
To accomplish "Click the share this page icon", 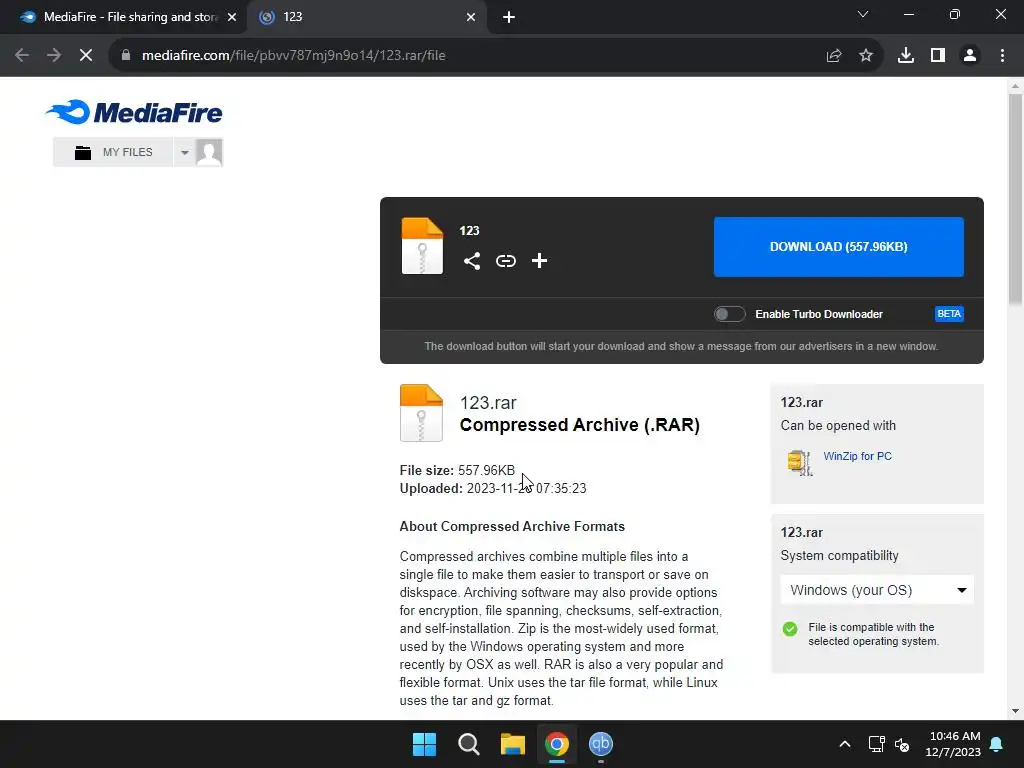I will tap(834, 56).
